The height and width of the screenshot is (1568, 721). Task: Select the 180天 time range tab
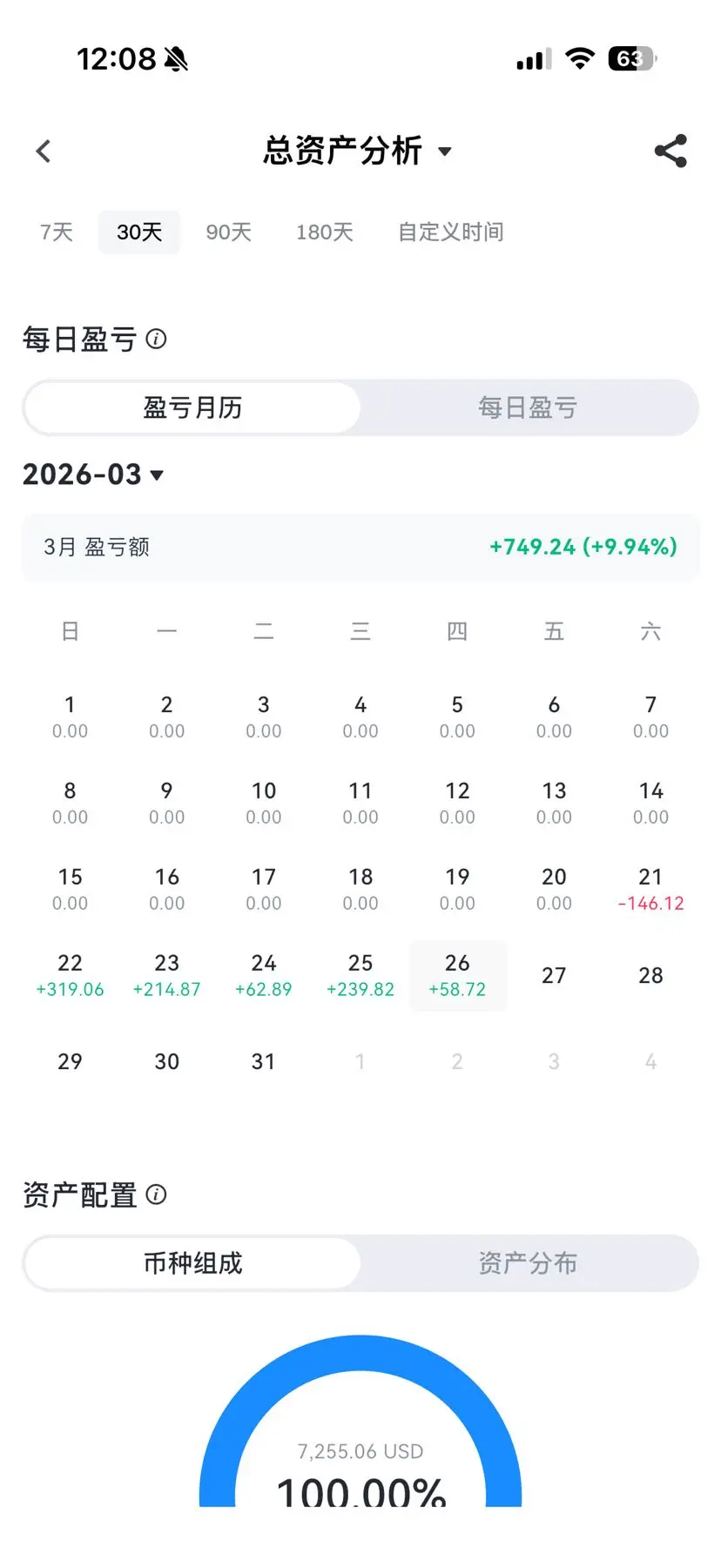click(x=324, y=232)
